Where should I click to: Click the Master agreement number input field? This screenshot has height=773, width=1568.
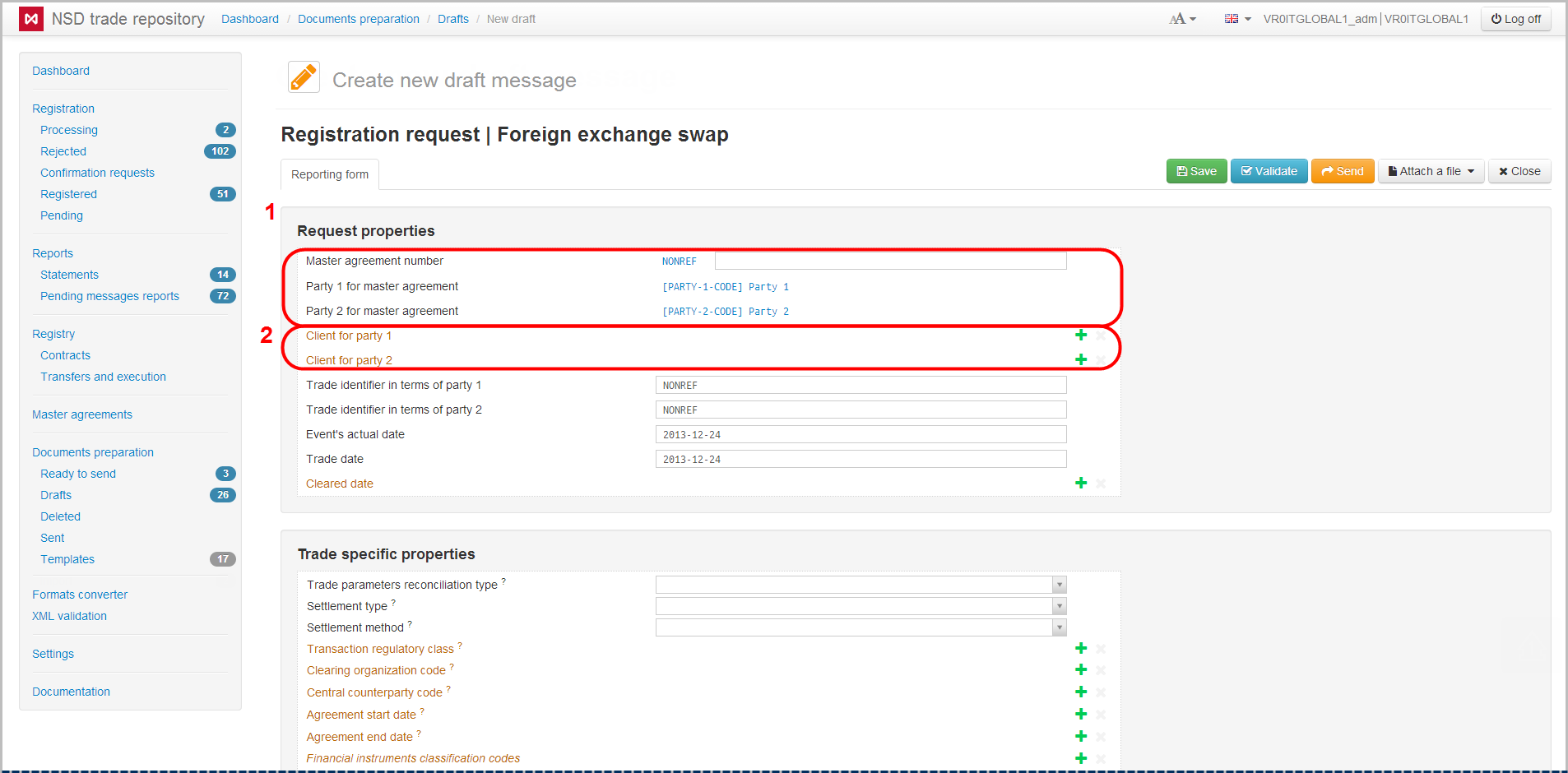890,261
